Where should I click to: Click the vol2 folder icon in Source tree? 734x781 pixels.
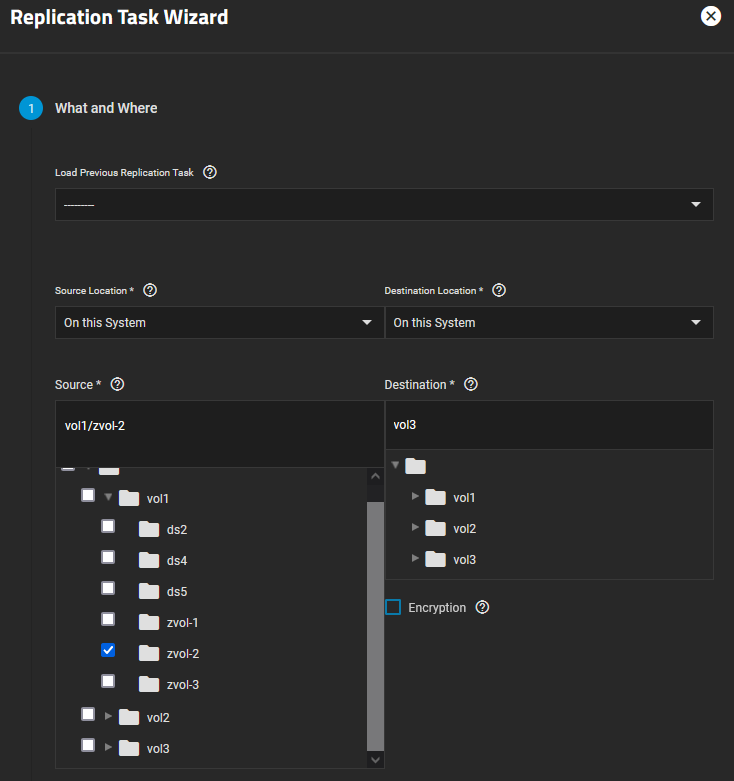tap(129, 717)
